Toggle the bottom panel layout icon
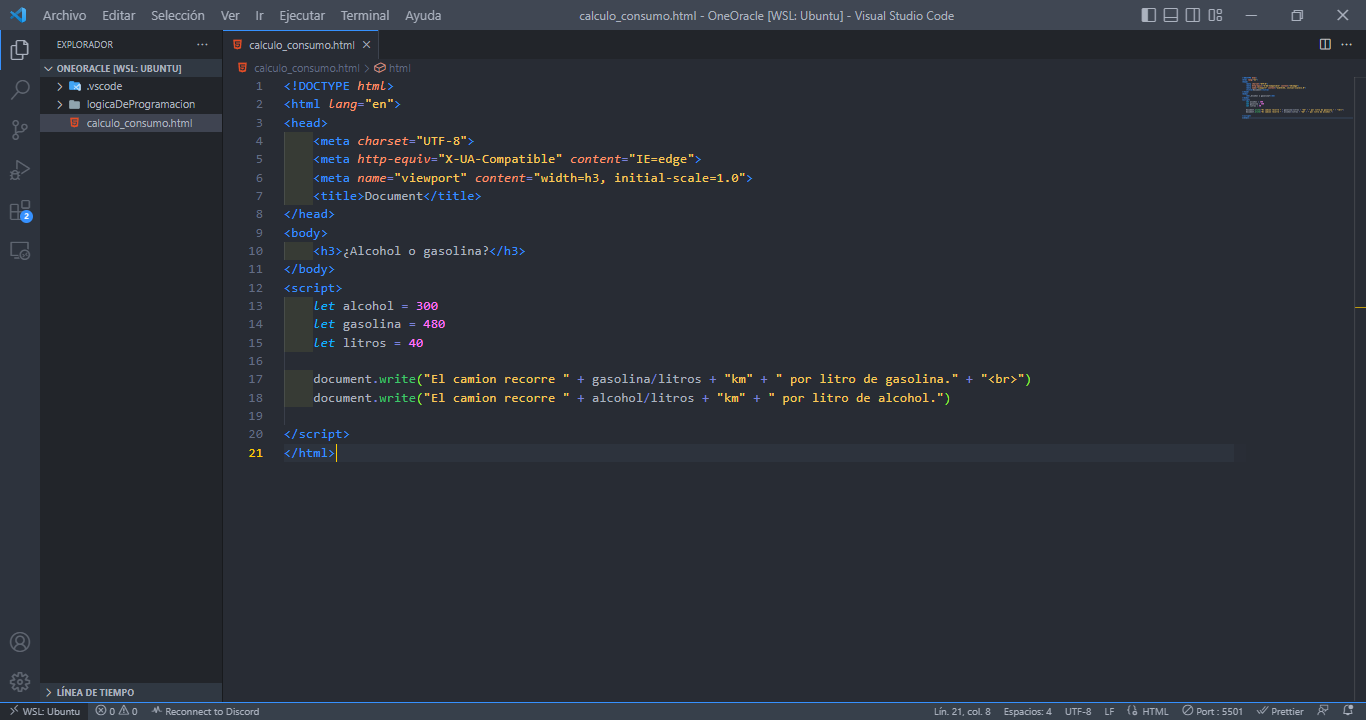 1171,15
